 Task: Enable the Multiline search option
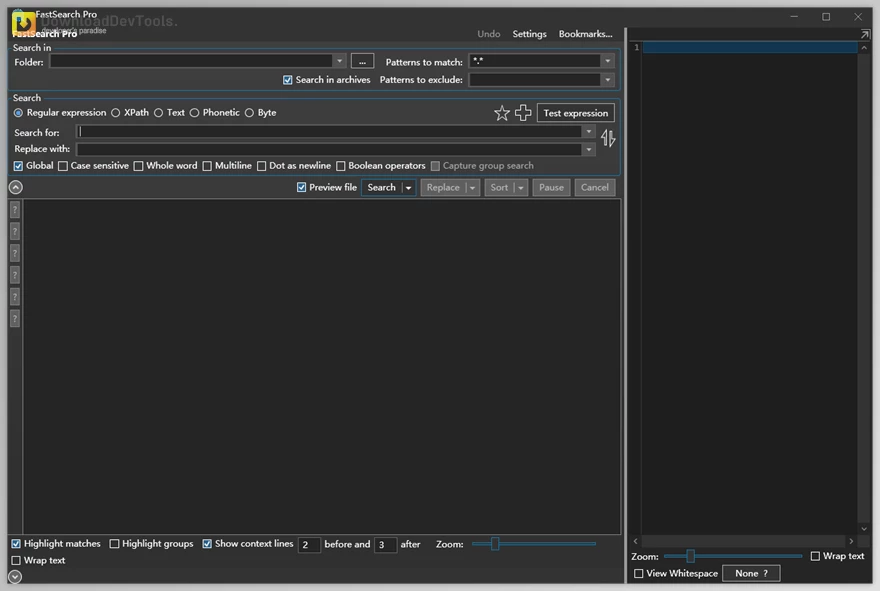(x=207, y=165)
